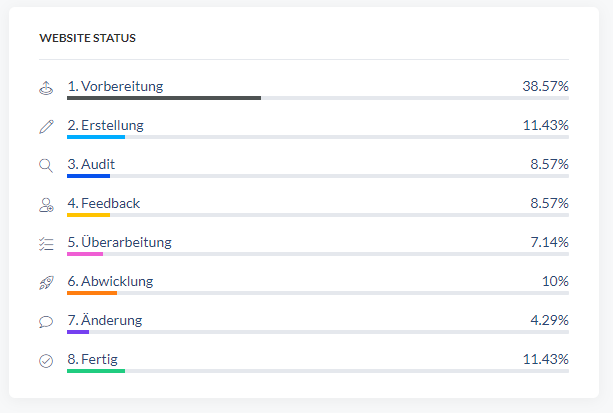This screenshot has width=613, height=413.
Task: Click the magnifier icon next to Audit
Action: [x=45, y=165]
